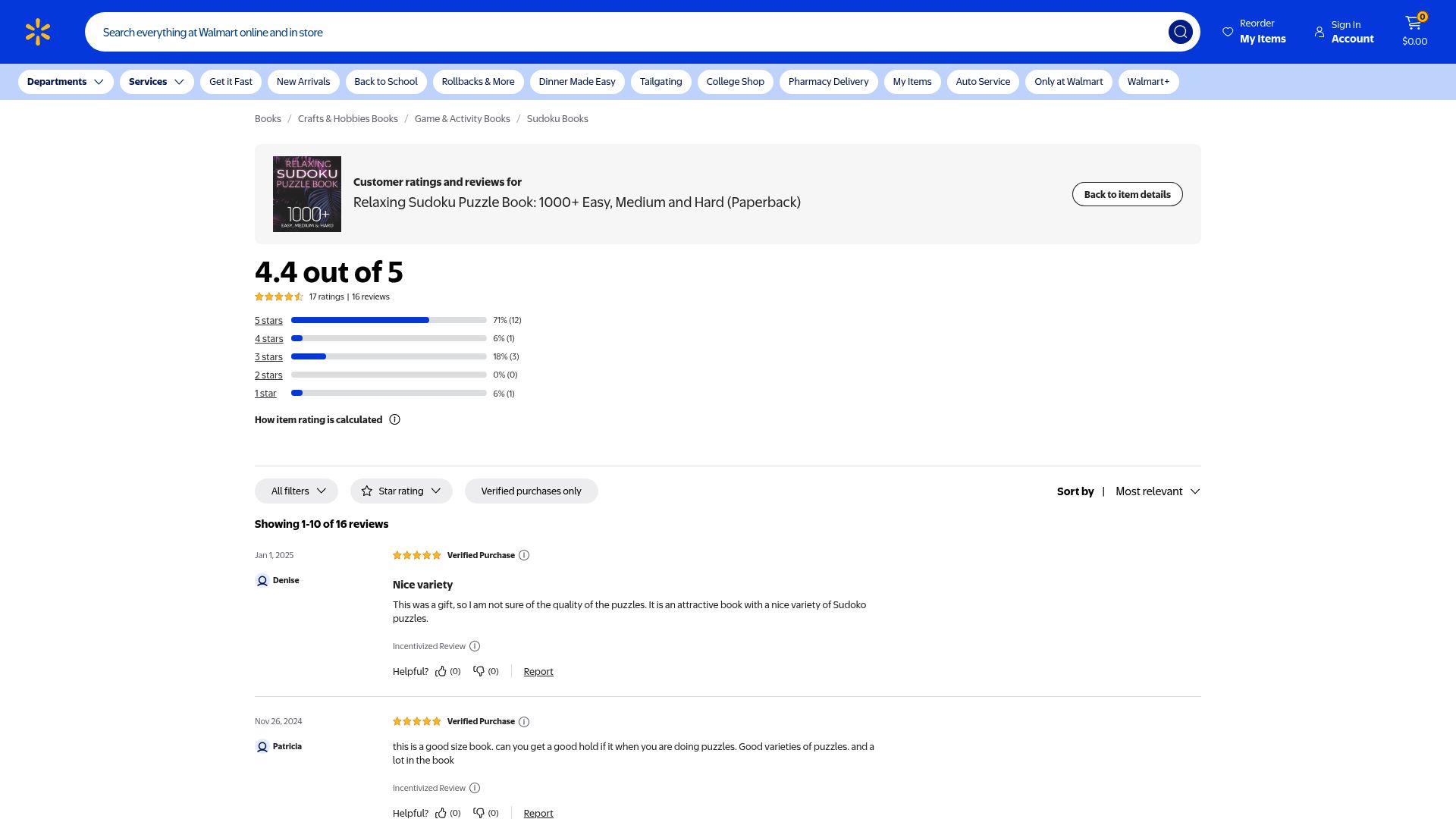Open Walmart+ nav item
Viewport: 1456px width, 819px height.
click(1148, 82)
